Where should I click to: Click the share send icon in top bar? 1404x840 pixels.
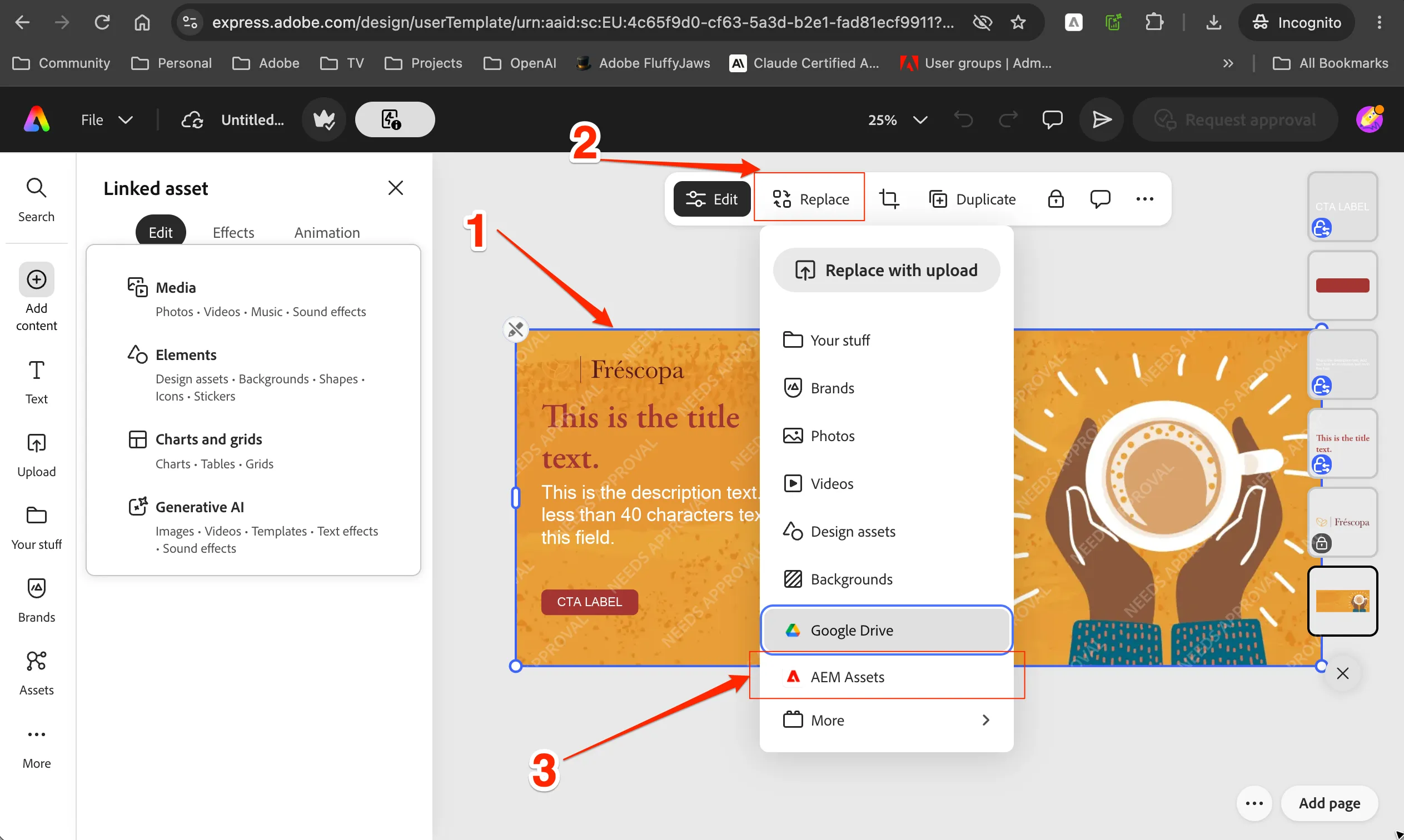coord(1101,119)
